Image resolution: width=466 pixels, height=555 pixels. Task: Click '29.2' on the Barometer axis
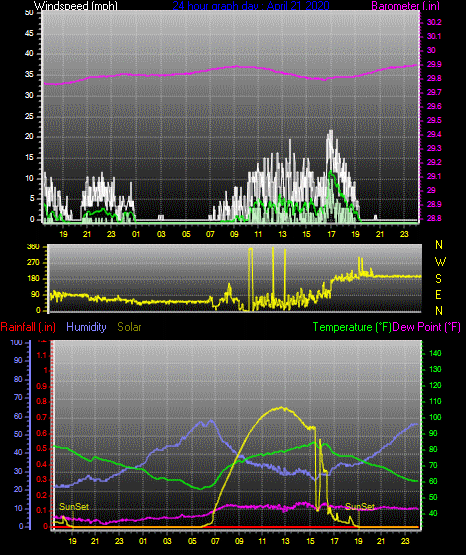[x=434, y=162]
